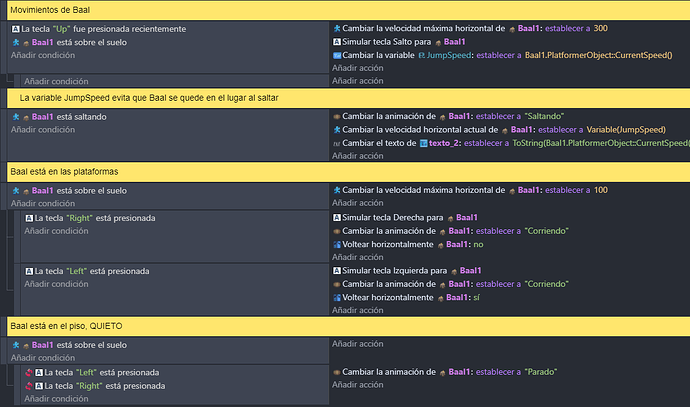The height and width of the screenshot is (407, 690).
Task: Click platformer icon of "Baal1 está saltando" condition
Action: (15, 117)
